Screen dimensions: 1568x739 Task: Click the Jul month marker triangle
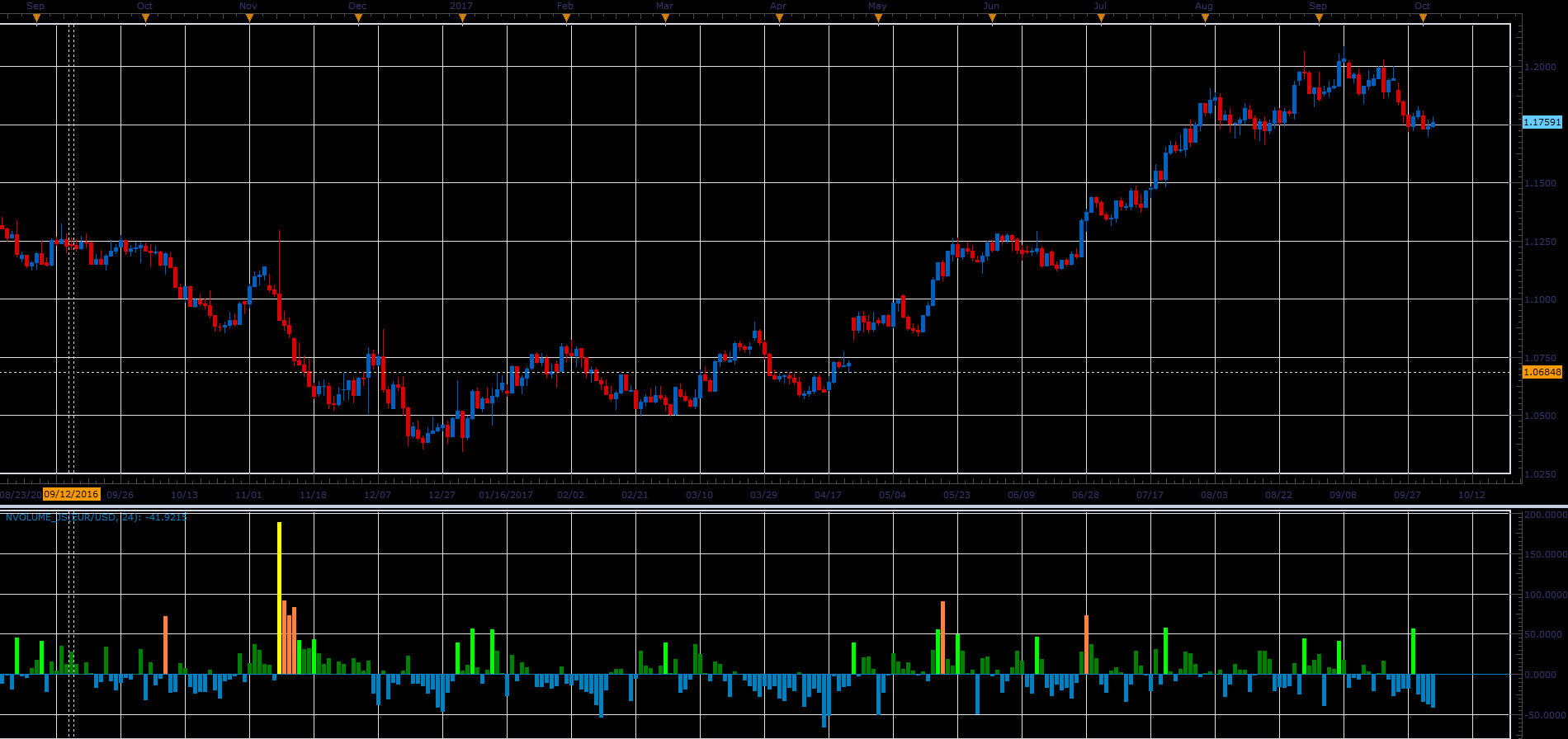tap(1101, 19)
